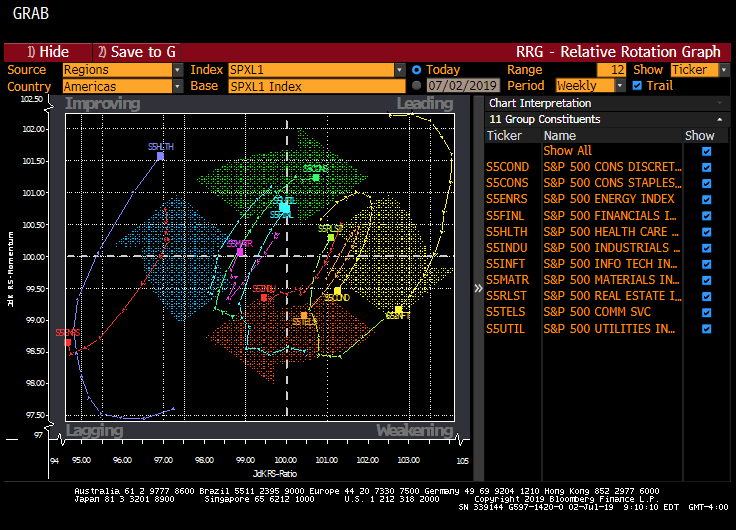Toggle the S5HLTH show checkbox
The image size is (736, 530).
tap(706, 232)
